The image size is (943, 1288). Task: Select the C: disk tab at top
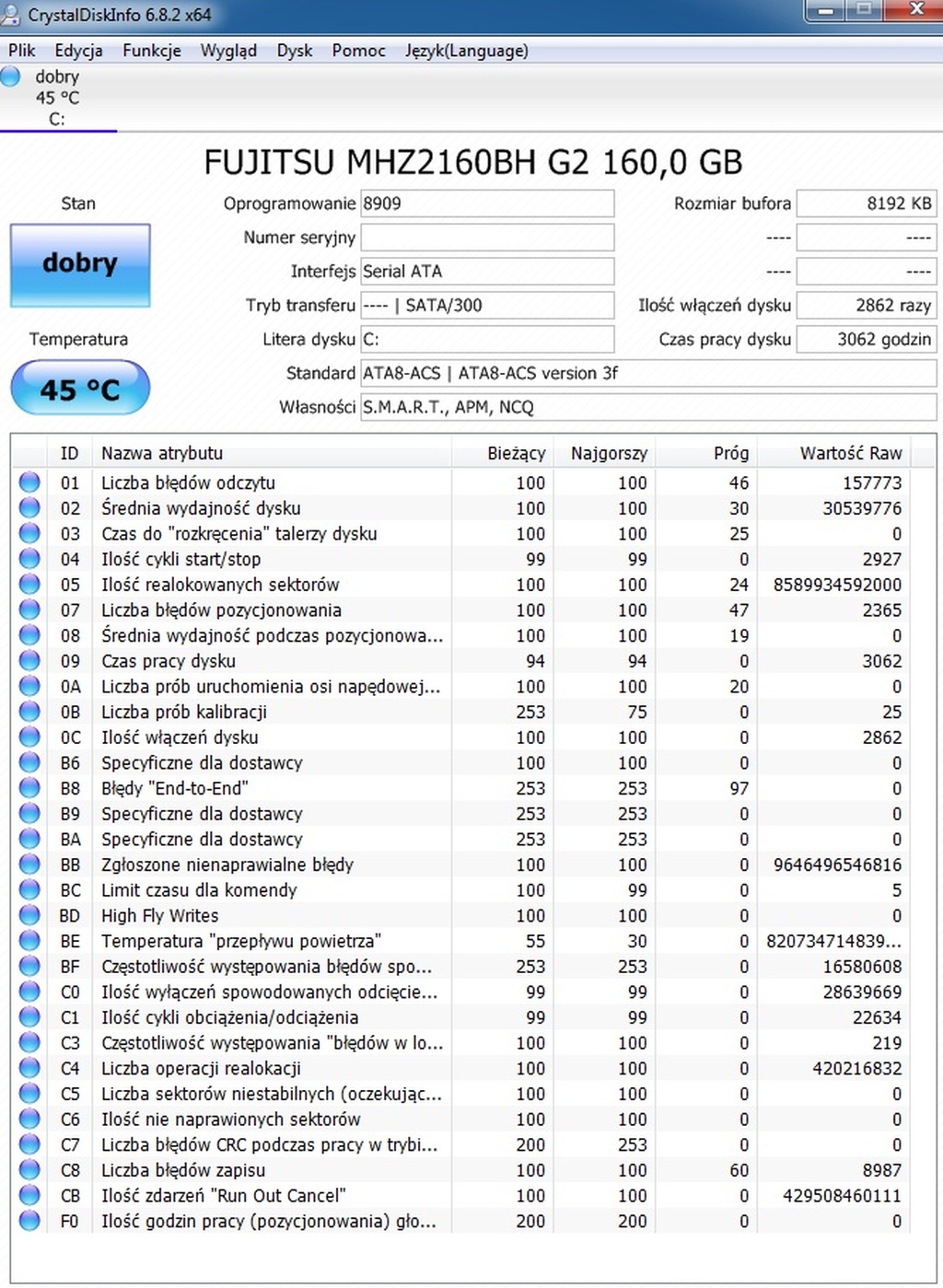click(x=58, y=98)
